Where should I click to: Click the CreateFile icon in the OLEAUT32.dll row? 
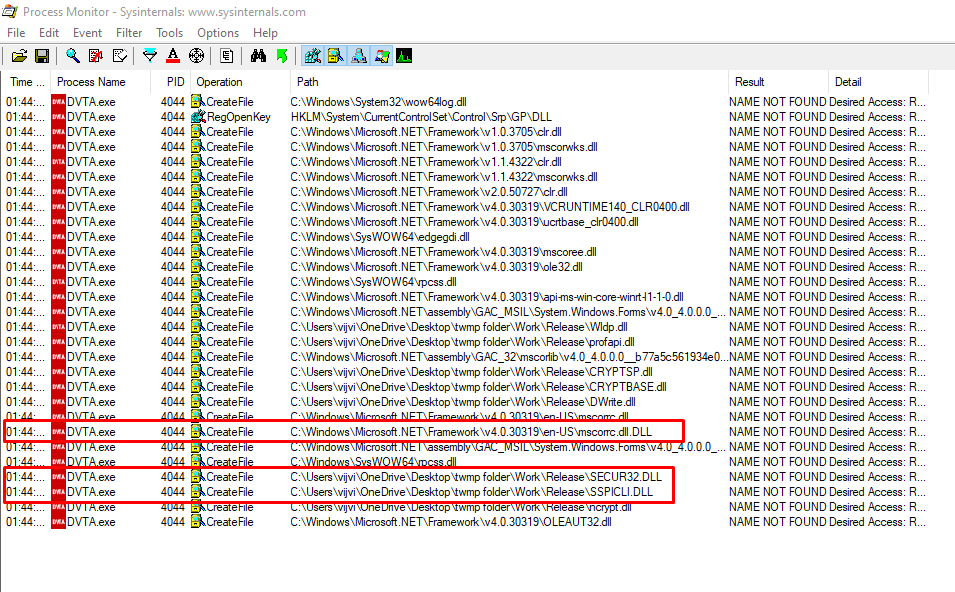[x=197, y=522]
